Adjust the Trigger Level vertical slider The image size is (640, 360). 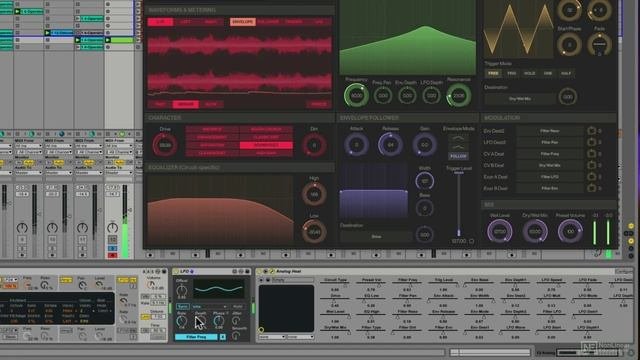(x=459, y=204)
